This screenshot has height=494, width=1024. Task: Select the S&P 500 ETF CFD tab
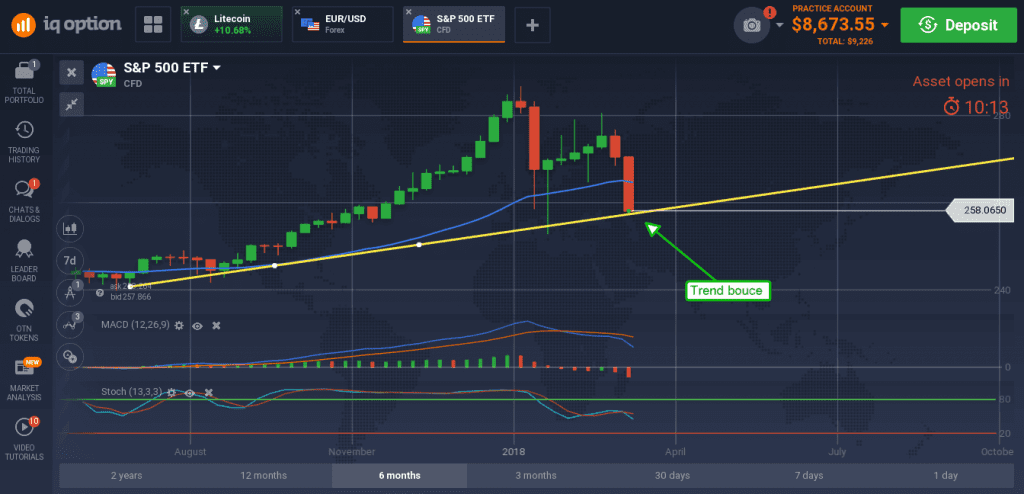454,25
